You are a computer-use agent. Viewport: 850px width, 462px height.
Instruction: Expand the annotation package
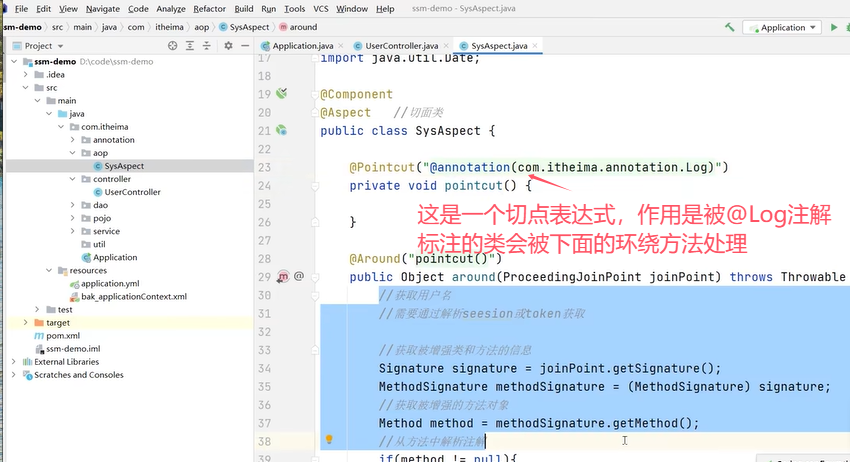click(x=72, y=140)
